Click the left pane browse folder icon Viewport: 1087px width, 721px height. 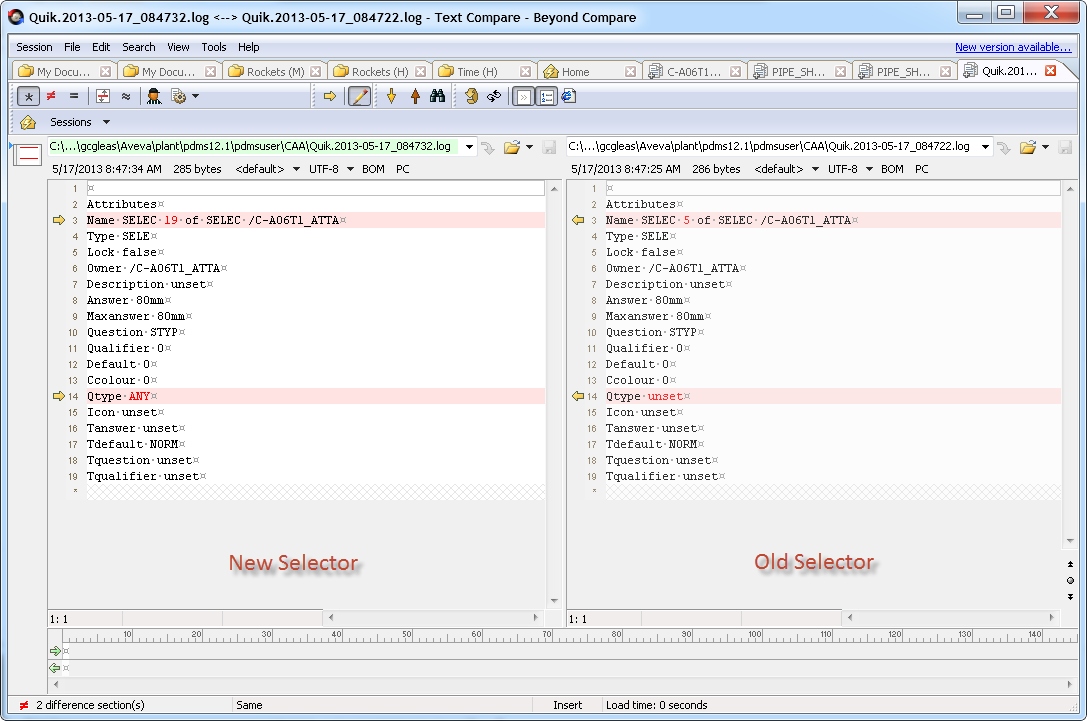point(512,147)
